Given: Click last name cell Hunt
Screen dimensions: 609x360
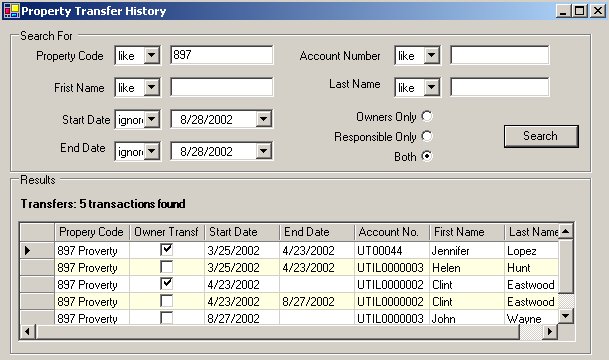Looking at the screenshot, I should pos(532,268).
